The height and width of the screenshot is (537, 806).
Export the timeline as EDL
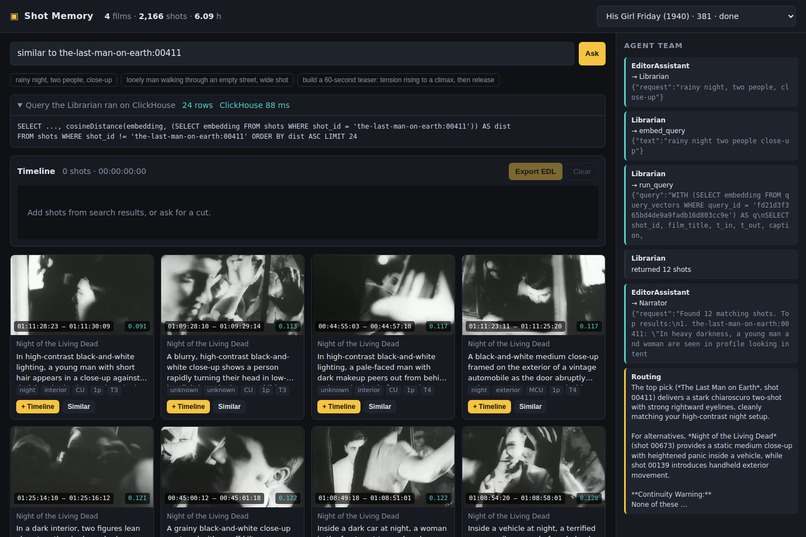tap(535, 172)
